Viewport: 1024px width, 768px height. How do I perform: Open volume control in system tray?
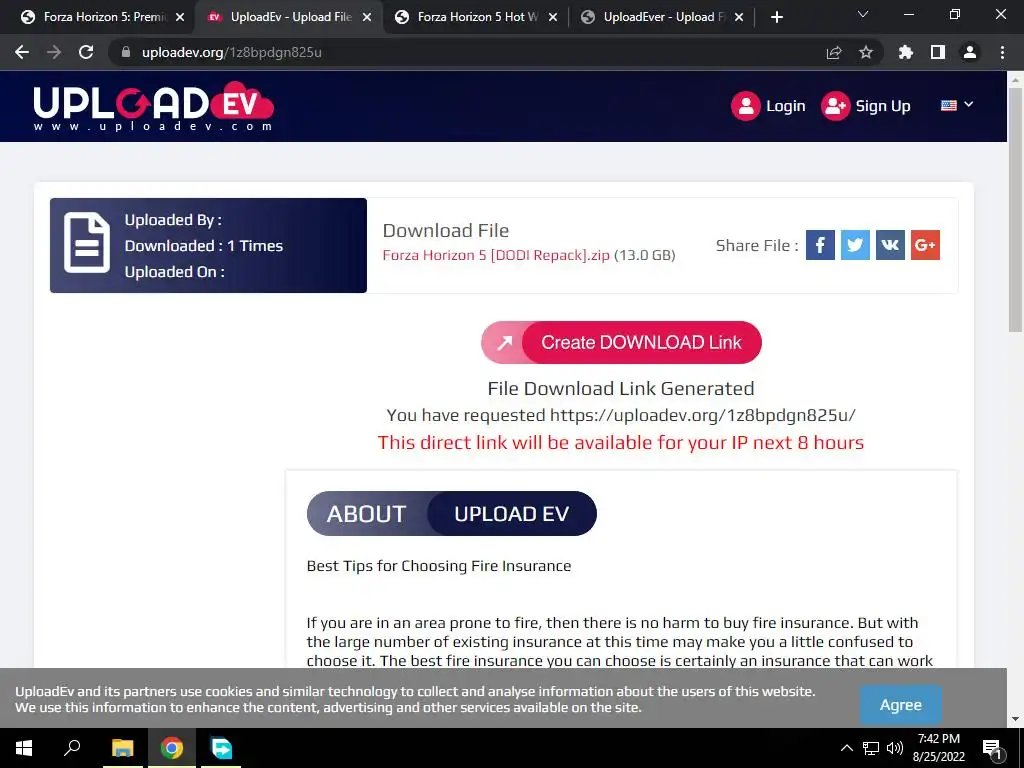pos(895,748)
